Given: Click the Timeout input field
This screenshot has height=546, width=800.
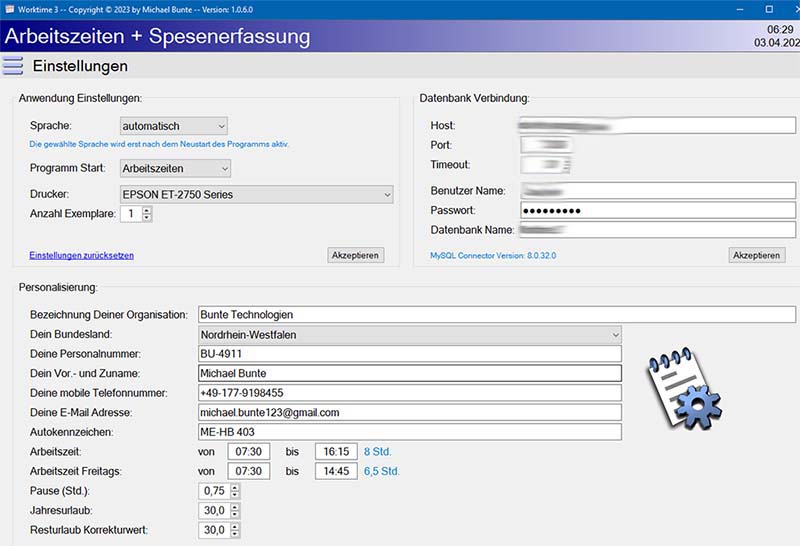Looking at the screenshot, I should tap(545, 165).
